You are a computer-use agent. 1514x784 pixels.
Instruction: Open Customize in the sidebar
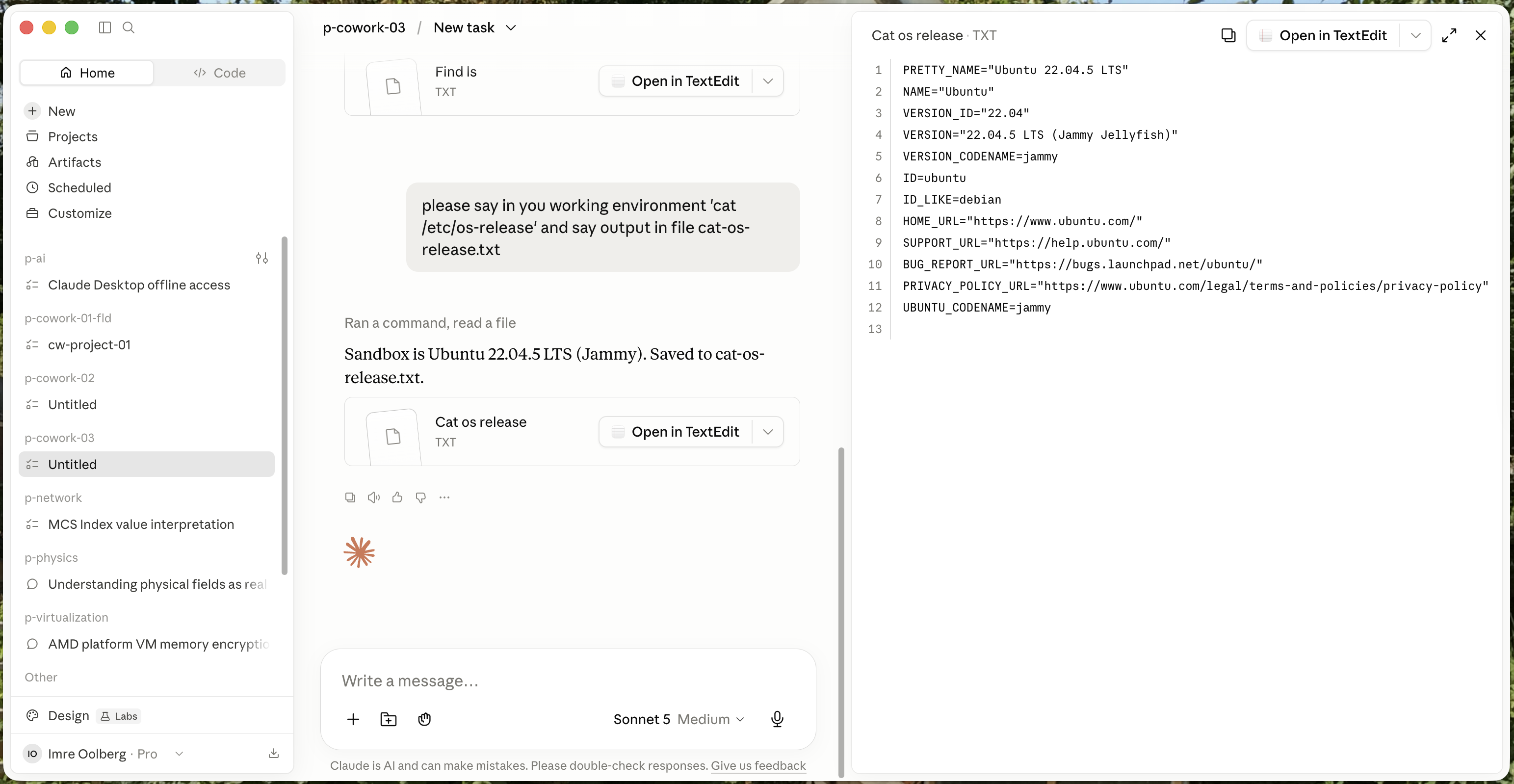79,213
